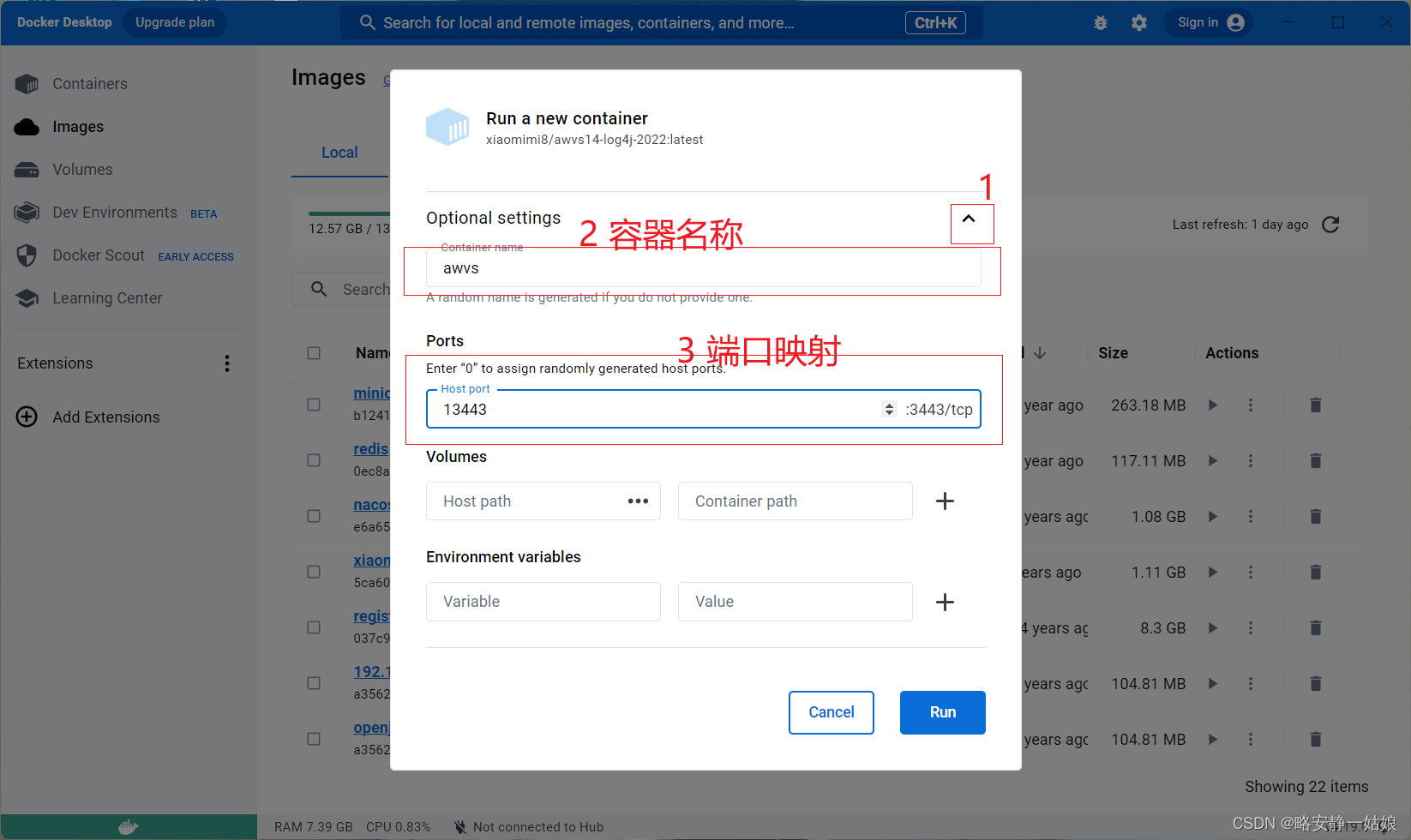Viewport: 1411px width, 840px height.
Task: Click the Host port spinner arrows
Action: click(889, 410)
